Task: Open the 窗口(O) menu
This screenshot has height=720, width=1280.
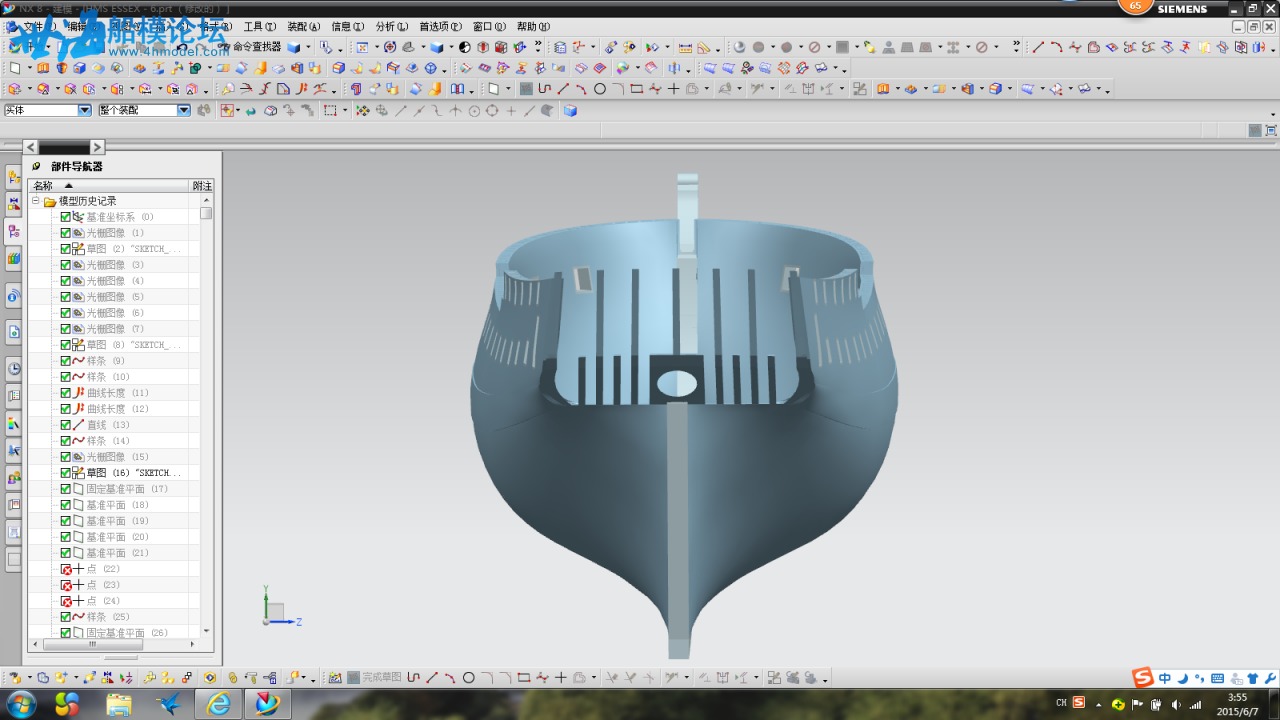Action: click(489, 27)
